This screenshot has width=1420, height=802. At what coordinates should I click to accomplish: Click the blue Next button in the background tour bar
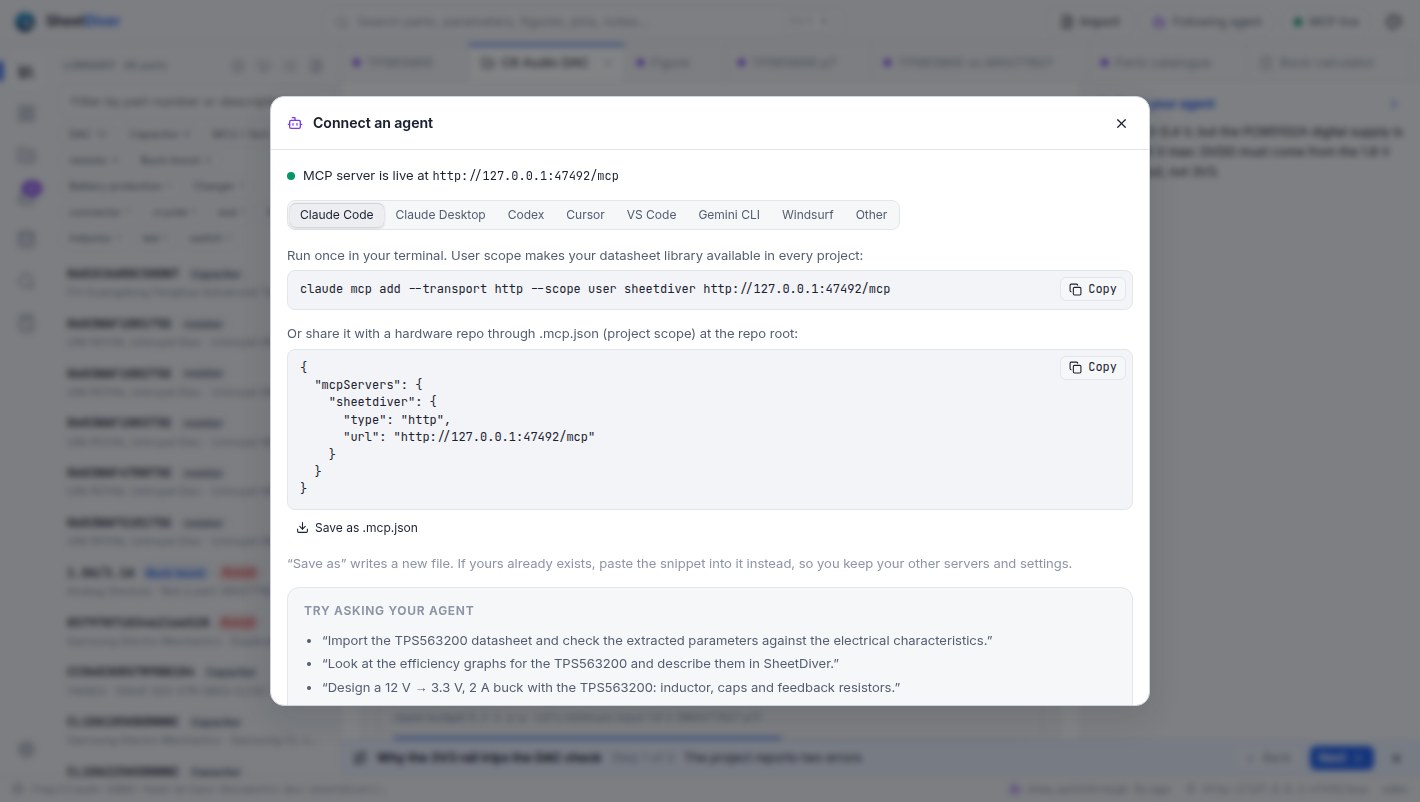pos(1341,758)
